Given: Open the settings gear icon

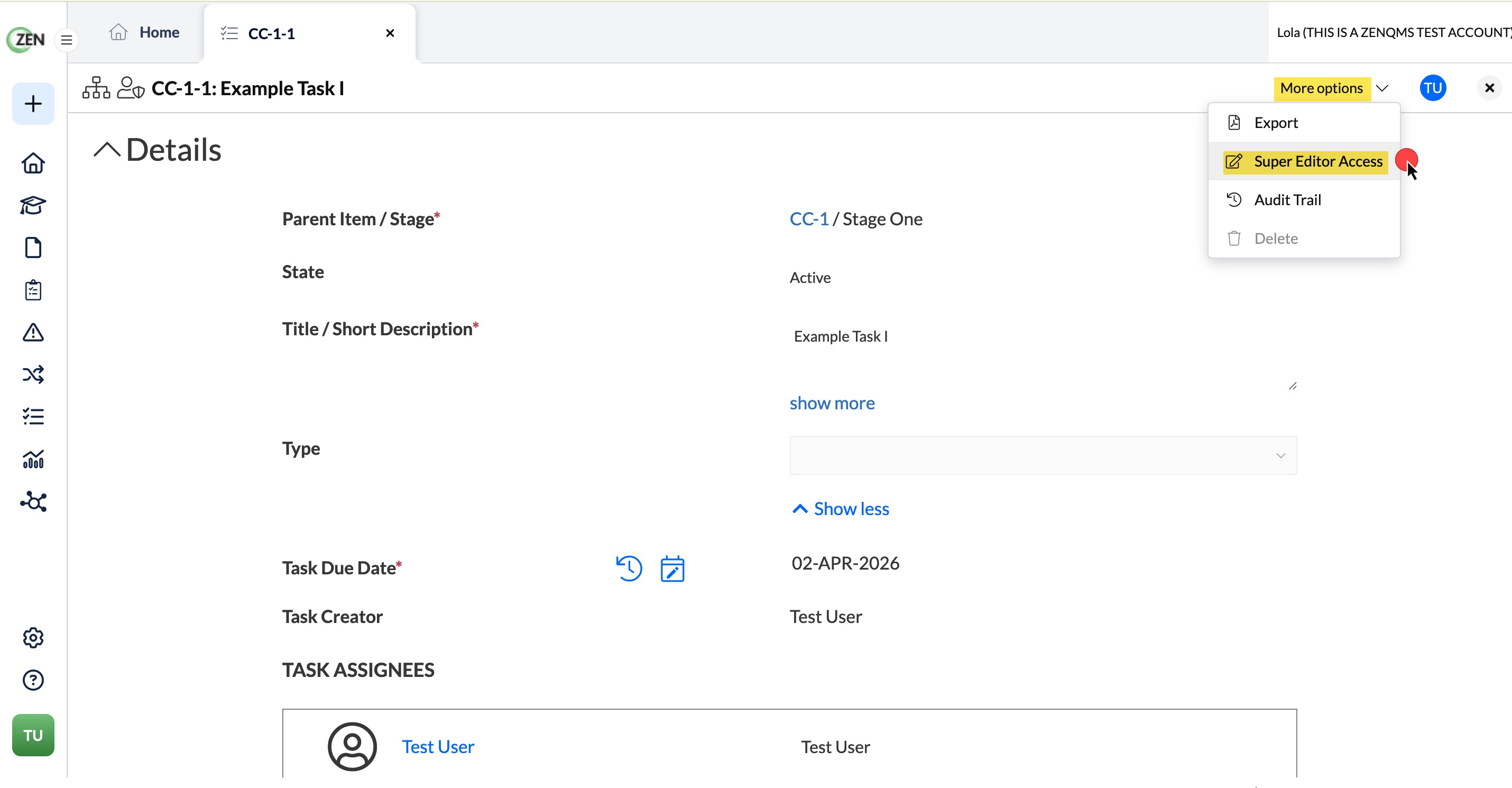Looking at the screenshot, I should (33, 638).
